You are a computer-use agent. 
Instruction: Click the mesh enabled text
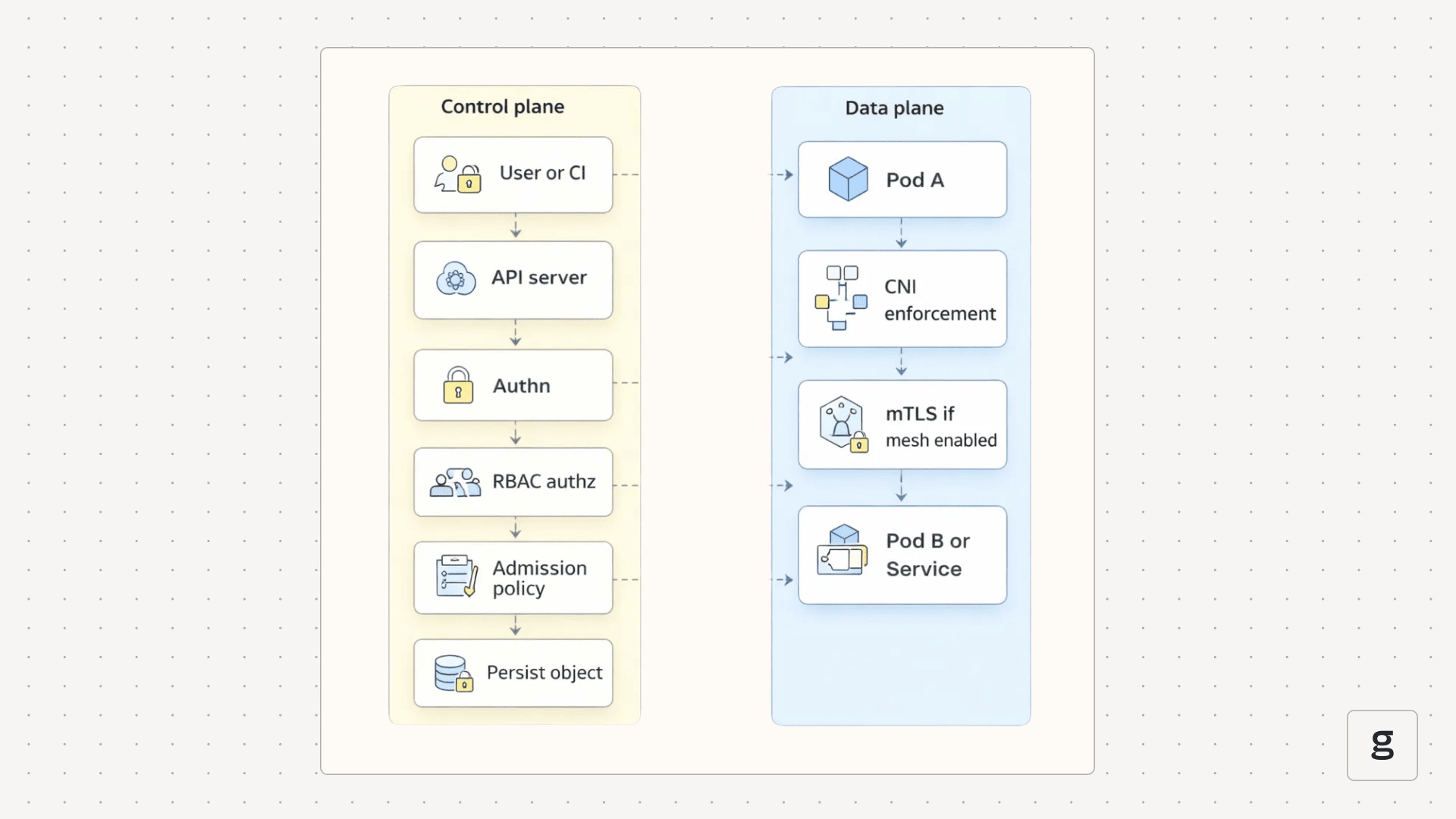(x=940, y=441)
